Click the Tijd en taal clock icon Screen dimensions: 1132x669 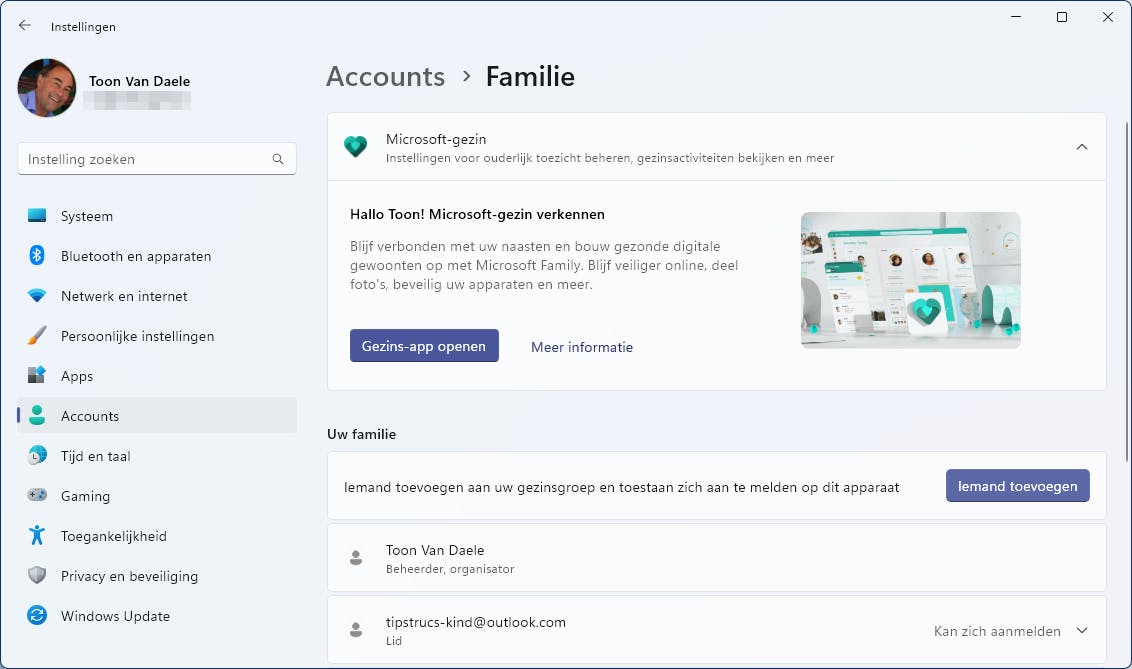tap(37, 456)
